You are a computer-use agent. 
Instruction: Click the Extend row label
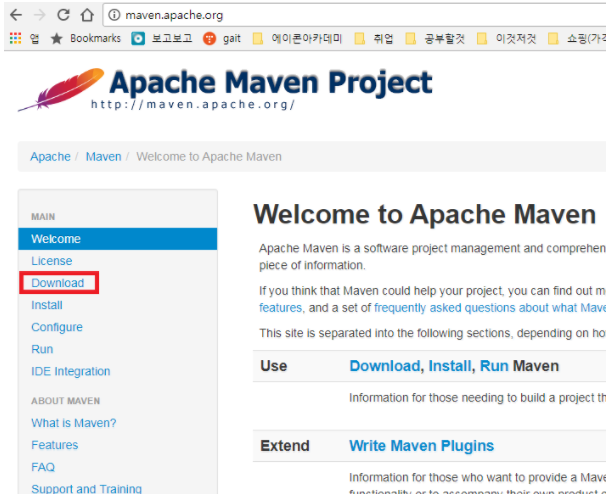(285, 446)
